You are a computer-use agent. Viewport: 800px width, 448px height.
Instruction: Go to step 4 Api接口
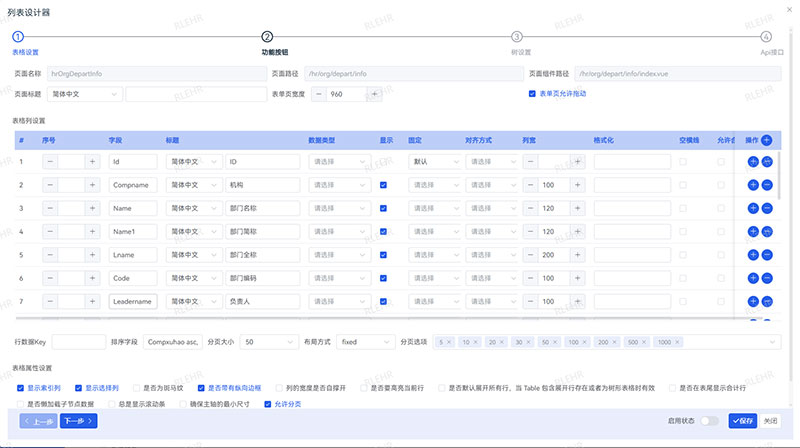click(765, 37)
